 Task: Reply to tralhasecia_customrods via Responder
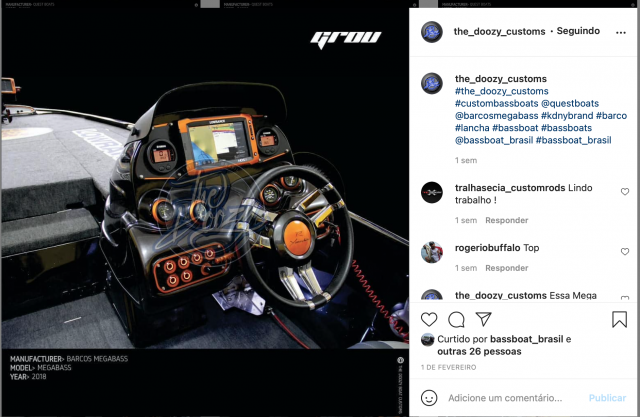[507, 220]
